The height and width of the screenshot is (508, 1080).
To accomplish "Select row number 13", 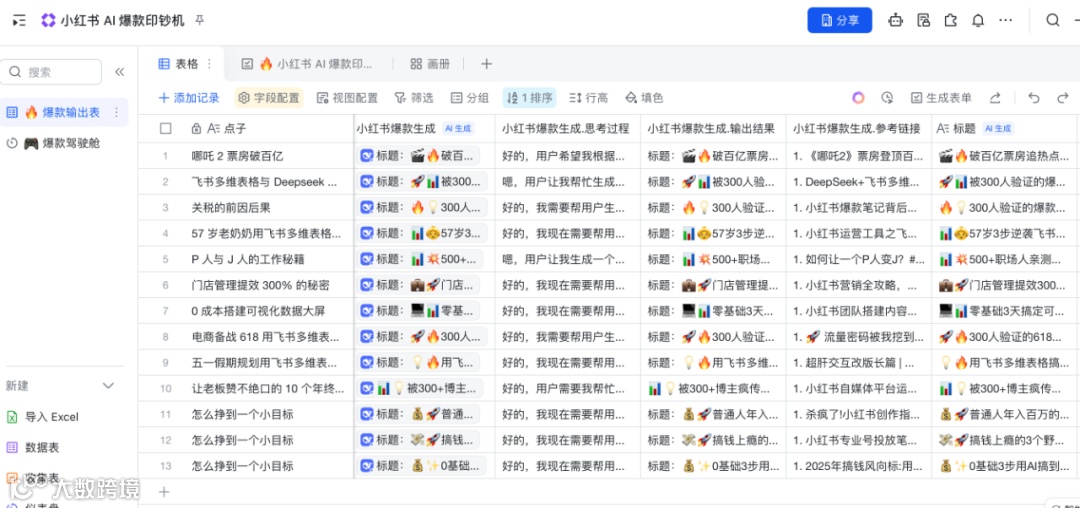I will click(x=165, y=466).
